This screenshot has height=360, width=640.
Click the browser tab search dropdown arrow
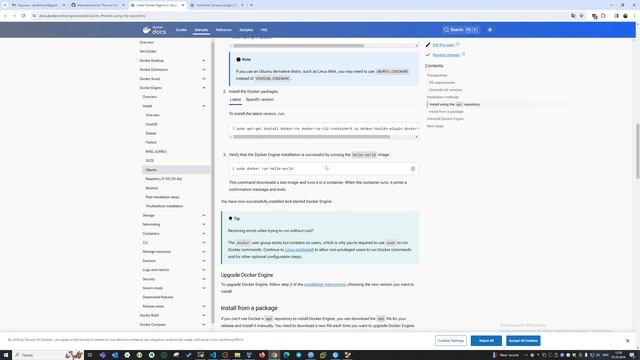pos(5,5)
